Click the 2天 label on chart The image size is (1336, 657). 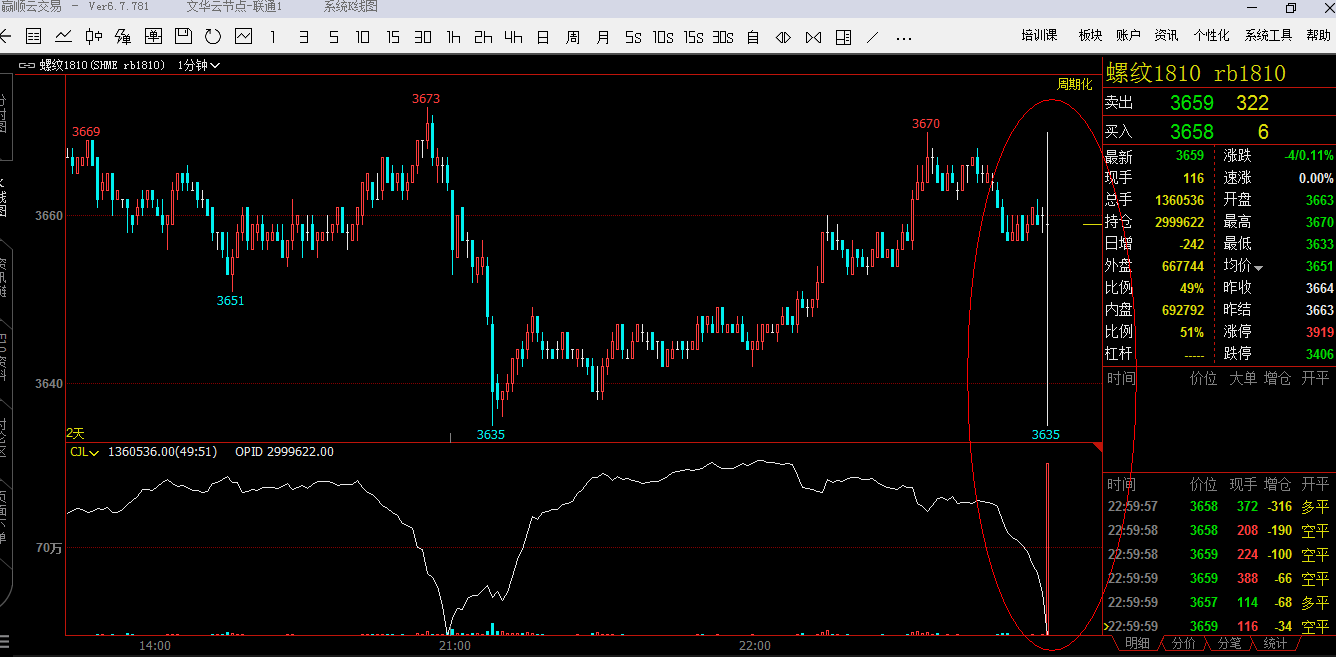[75, 433]
